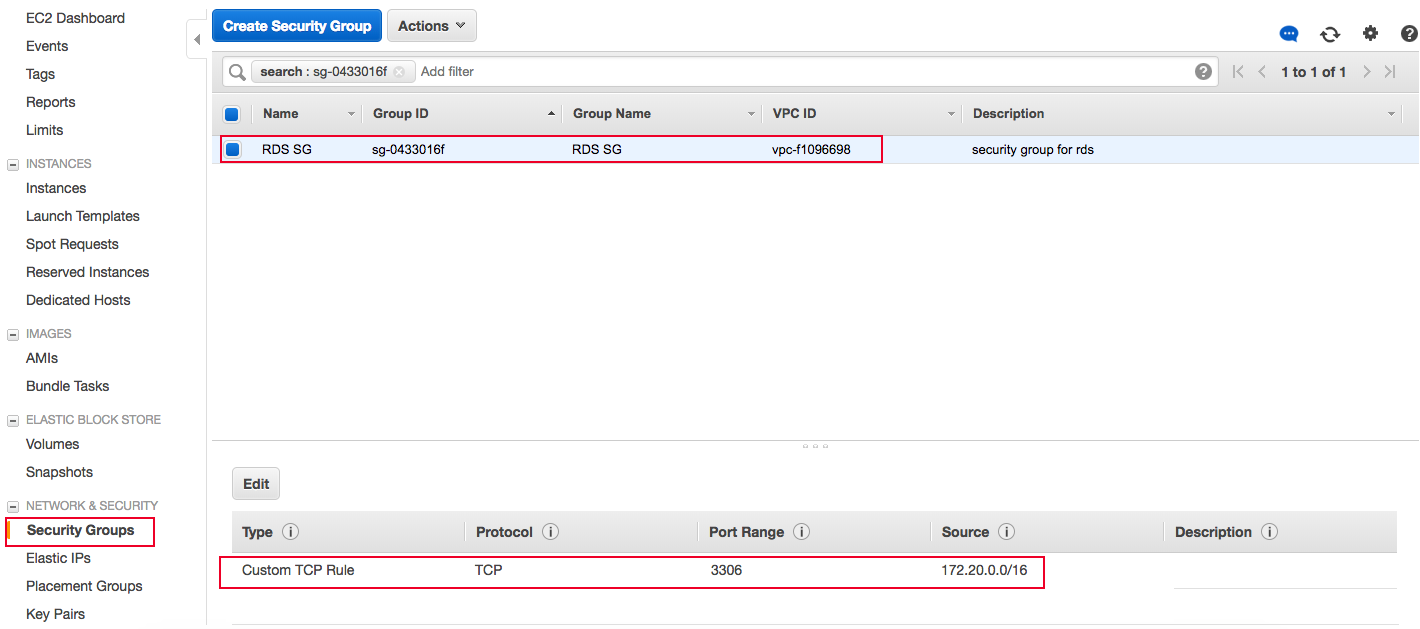Refresh the security groups list
The image size is (1420, 629).
point(1330,33)
